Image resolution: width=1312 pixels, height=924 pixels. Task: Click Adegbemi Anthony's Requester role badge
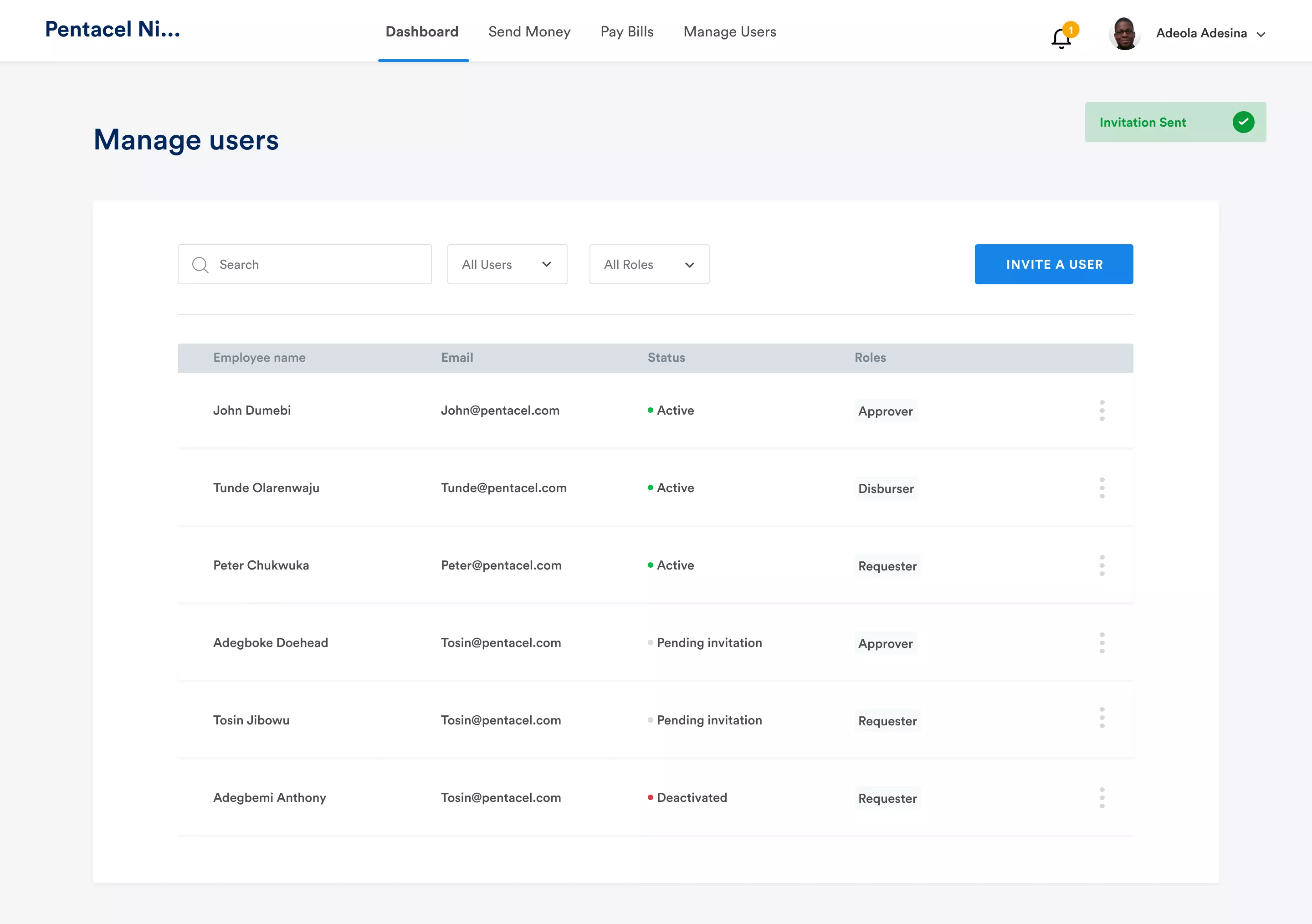pos(887,798)
